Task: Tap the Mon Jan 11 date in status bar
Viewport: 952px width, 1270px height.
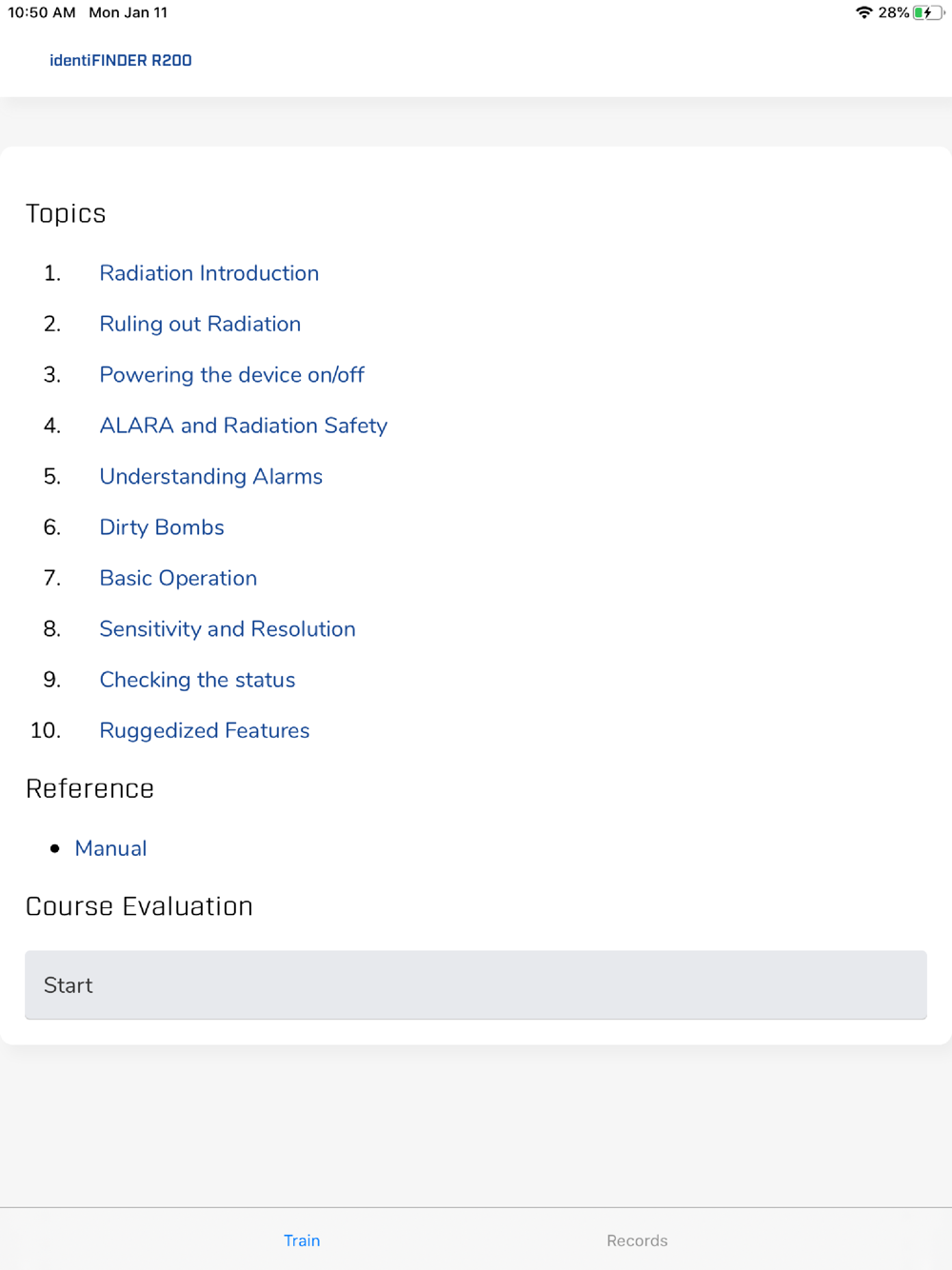Action: pyautogui.click(x=128, y=12)
